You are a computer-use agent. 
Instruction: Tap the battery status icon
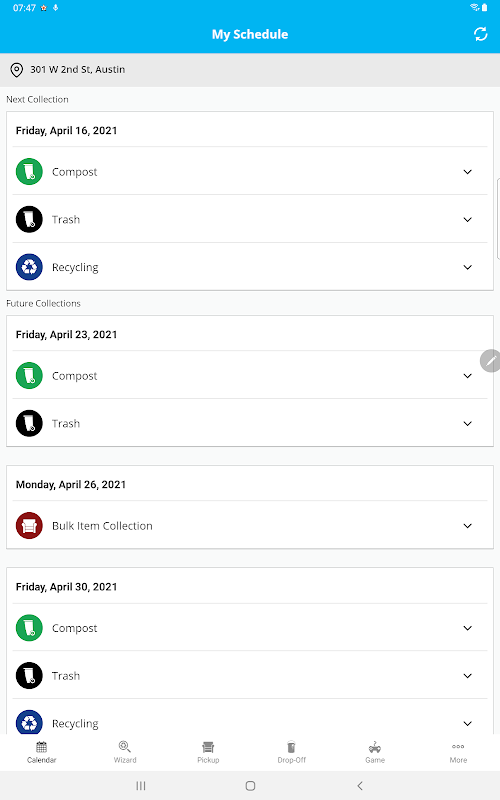(x=484, y=8)
